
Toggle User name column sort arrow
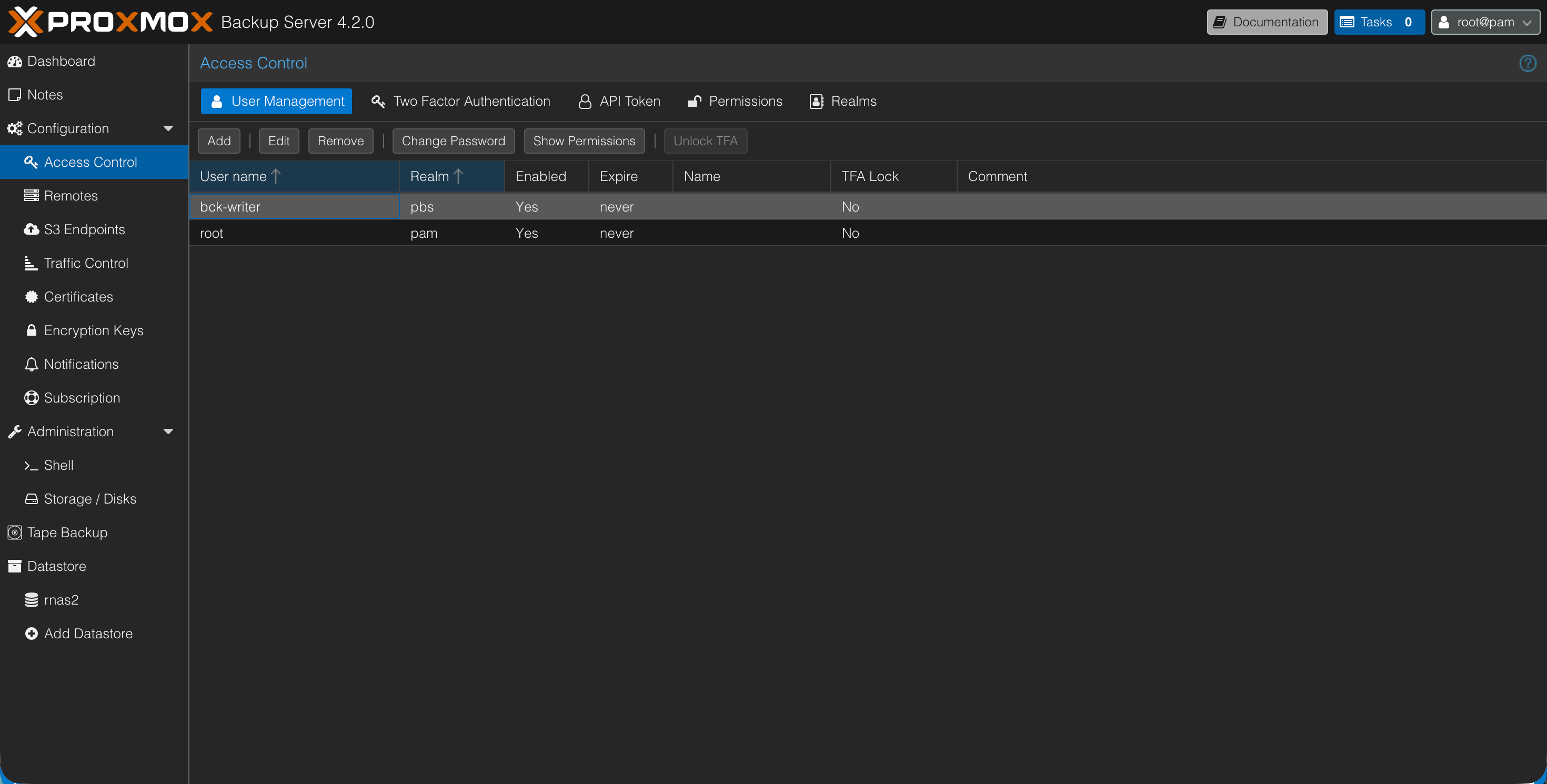click(276, 176)
